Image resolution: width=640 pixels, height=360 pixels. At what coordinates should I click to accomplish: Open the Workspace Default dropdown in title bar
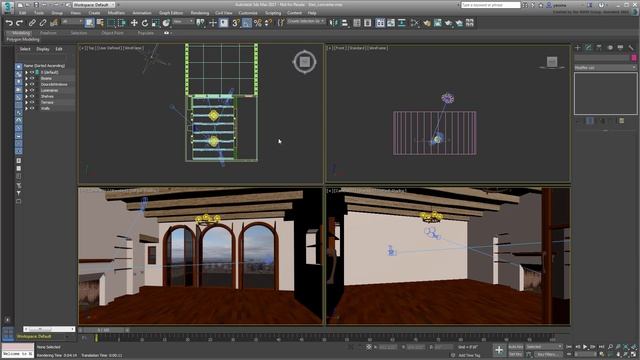point(93,5)
